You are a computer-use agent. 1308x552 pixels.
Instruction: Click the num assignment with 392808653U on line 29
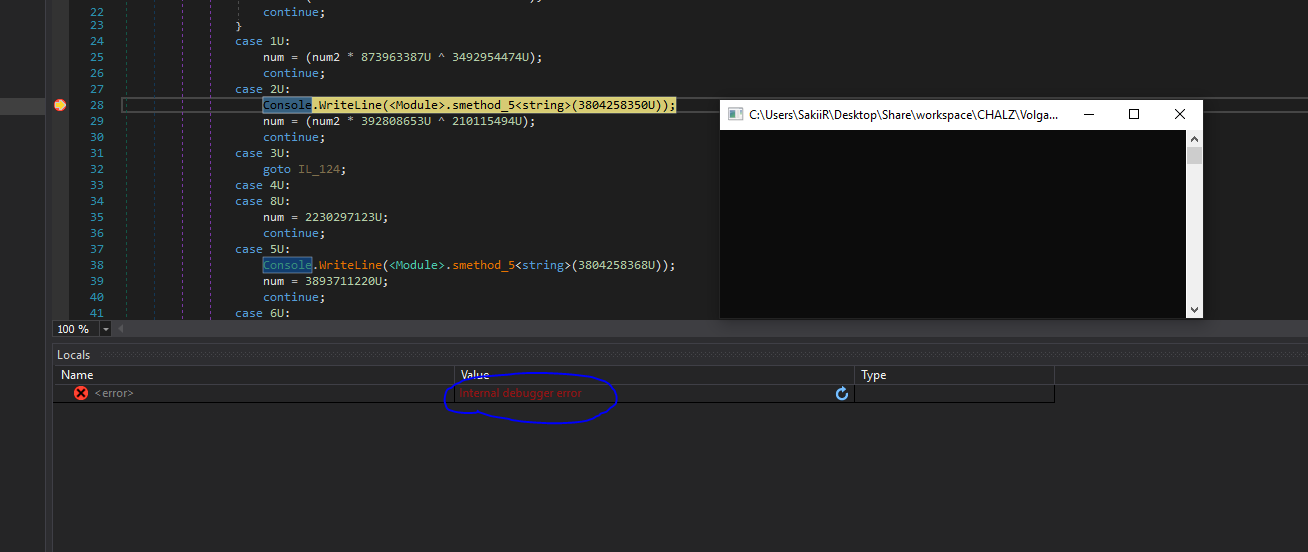point(399,121)
